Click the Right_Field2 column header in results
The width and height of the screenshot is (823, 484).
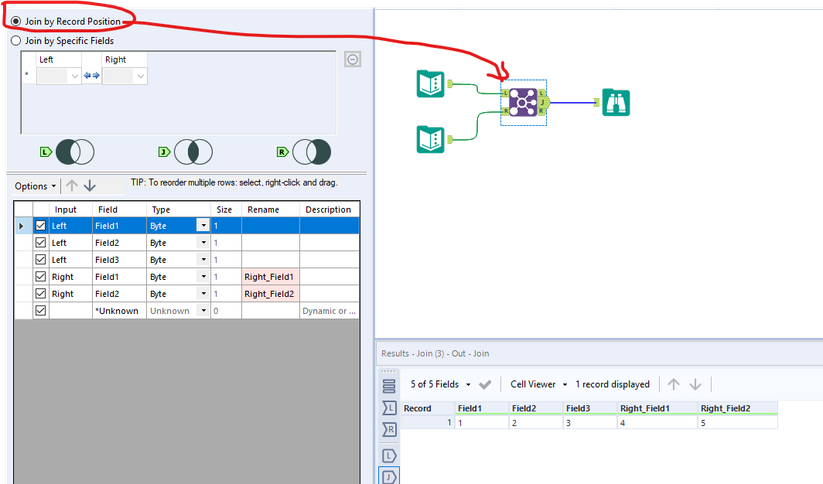(737, 408)
